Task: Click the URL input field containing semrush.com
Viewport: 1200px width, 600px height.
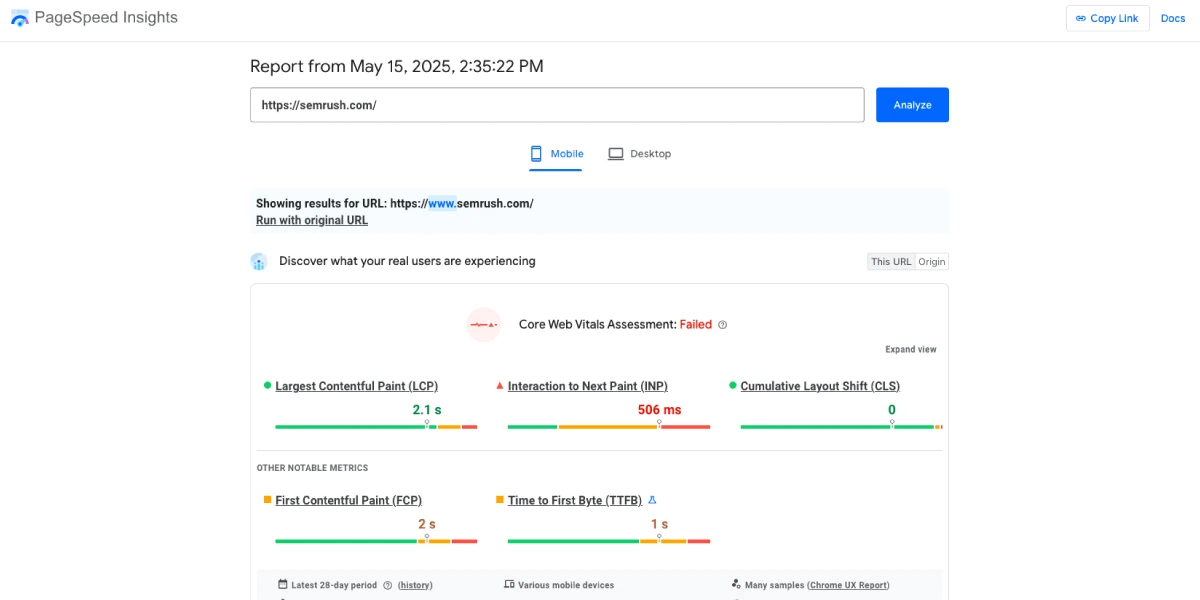Action: 557,105
